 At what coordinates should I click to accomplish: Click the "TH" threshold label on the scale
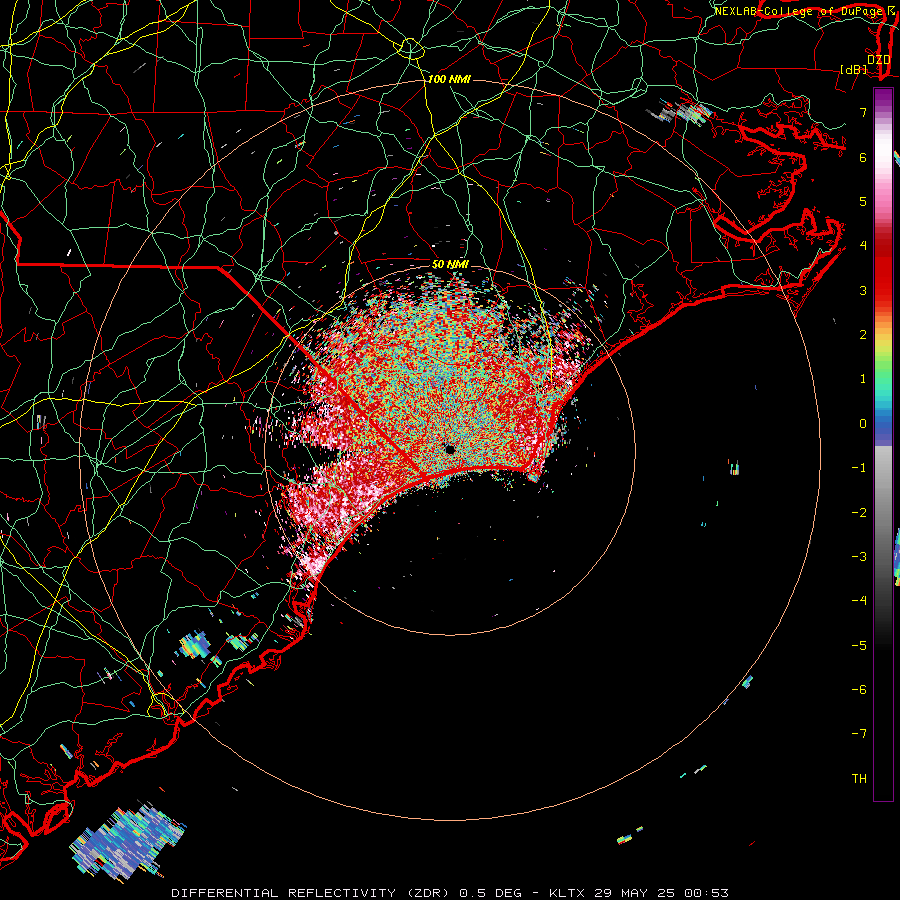[859, 779]
